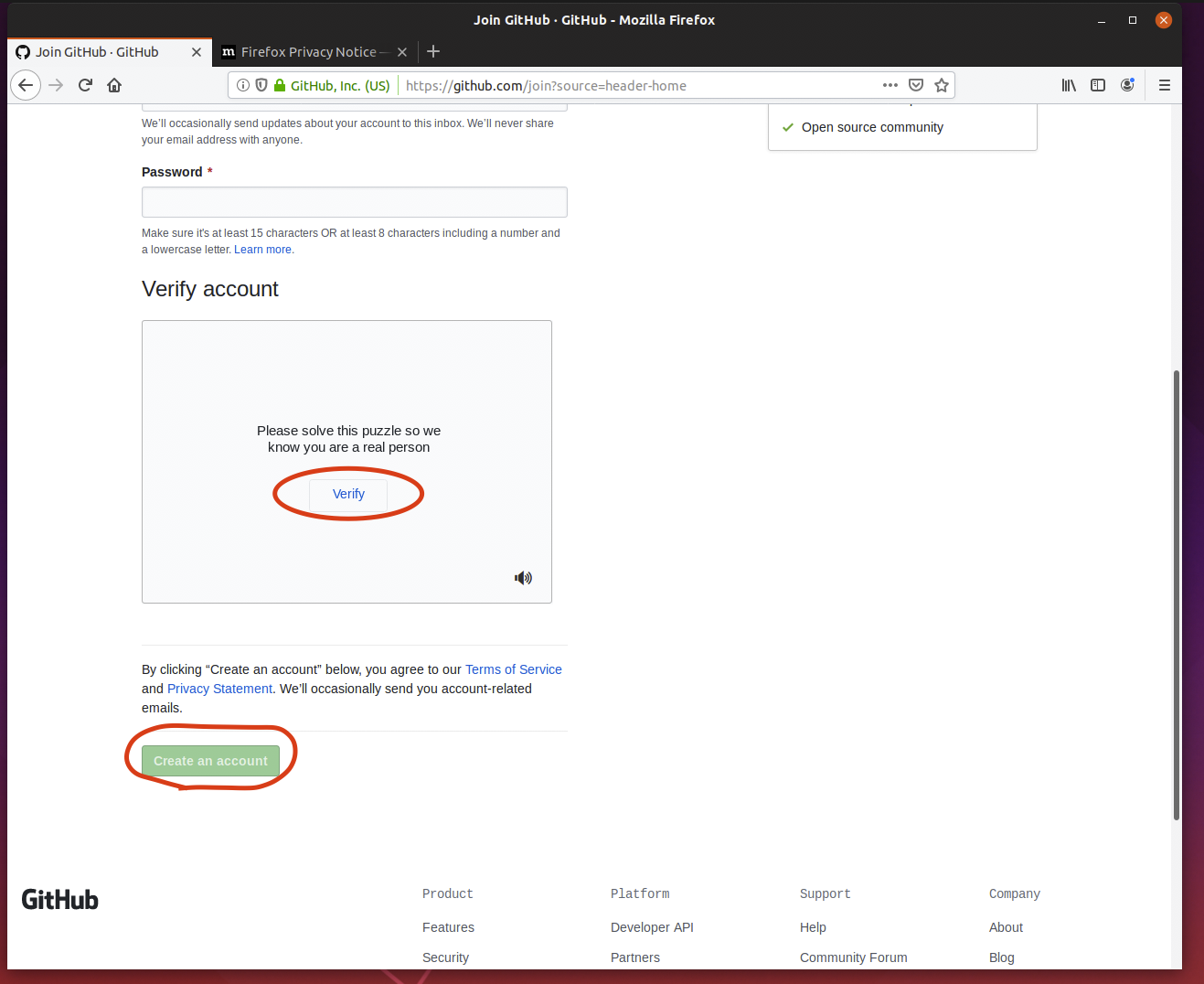Open Community Forum footer link
Screen dimensions: 1204x984
[854, 957]
